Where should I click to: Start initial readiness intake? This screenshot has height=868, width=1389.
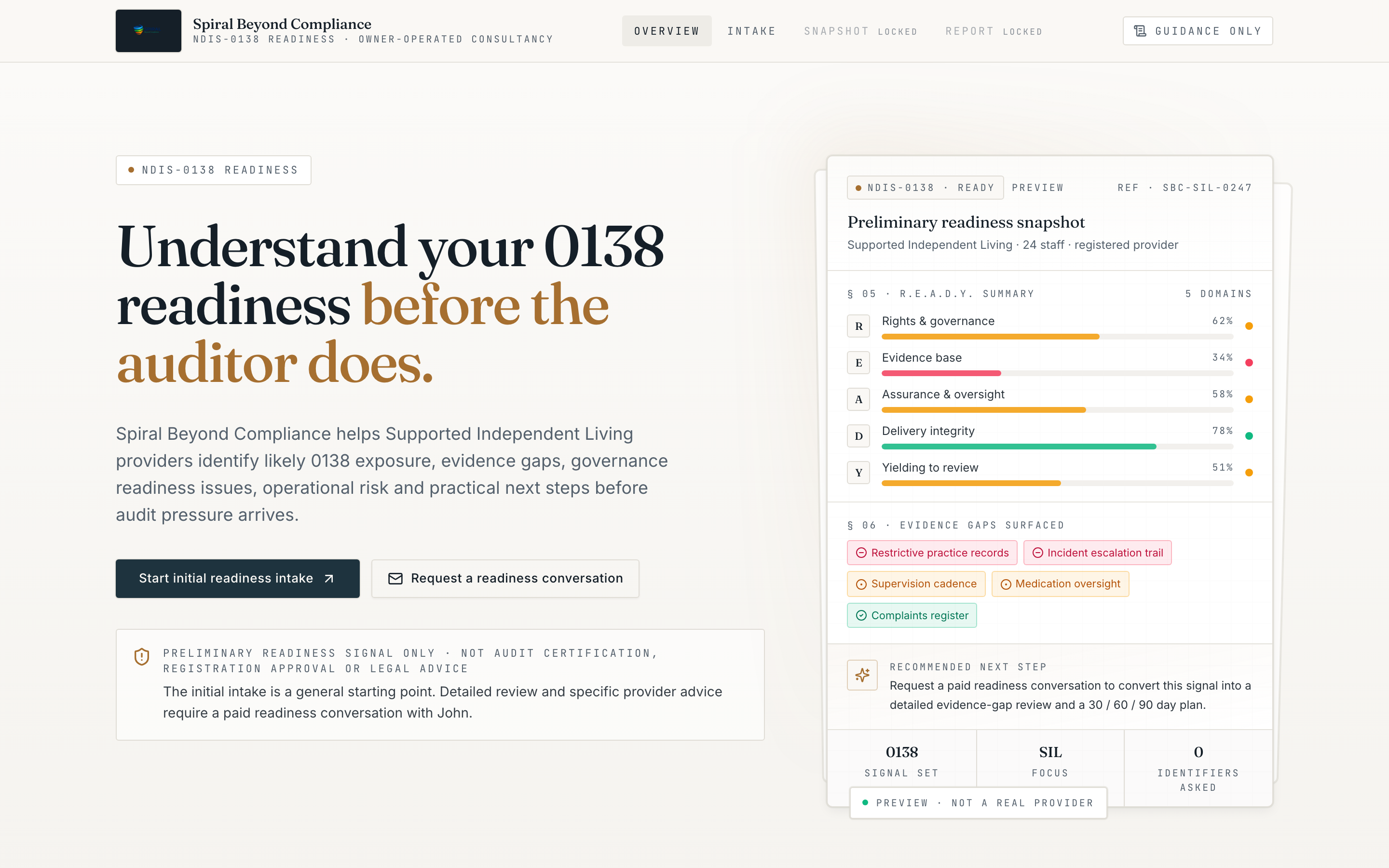(x=238, y=579)
